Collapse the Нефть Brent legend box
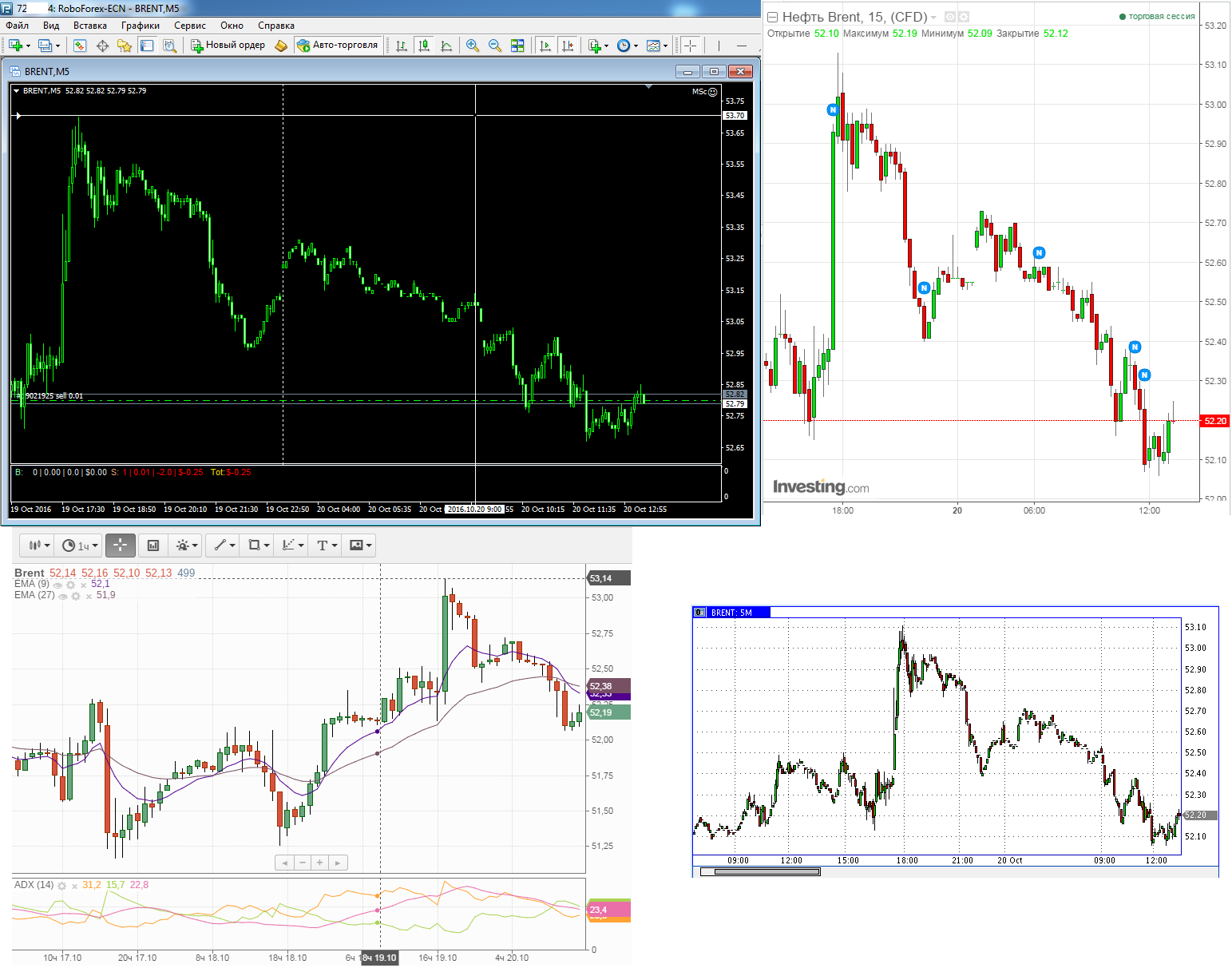 point(772,17)
